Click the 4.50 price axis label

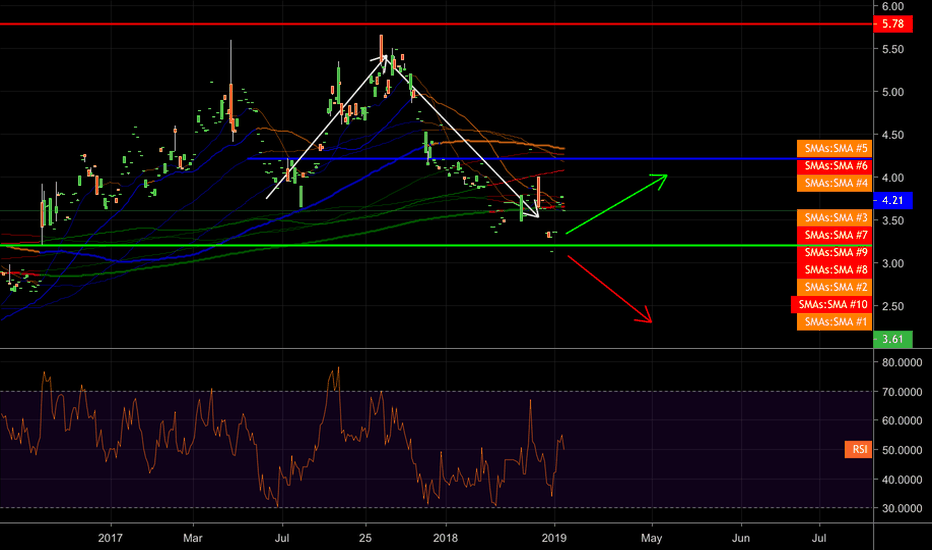tap(893, 135)
